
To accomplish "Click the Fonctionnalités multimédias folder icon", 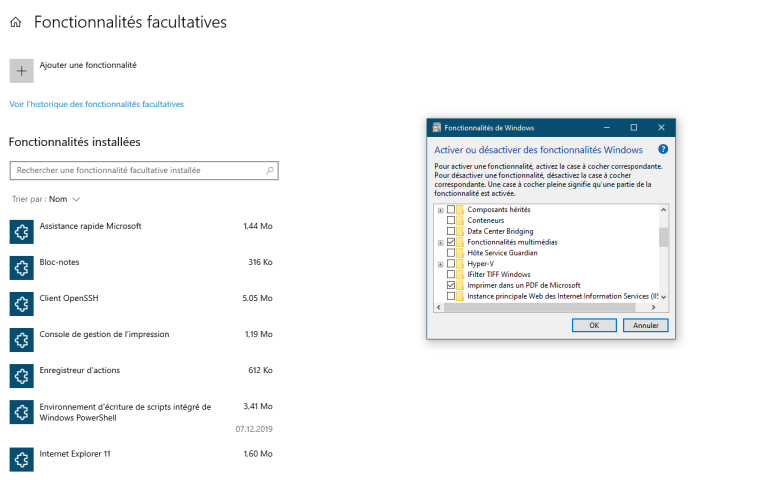I will click(x=460, y=242).
